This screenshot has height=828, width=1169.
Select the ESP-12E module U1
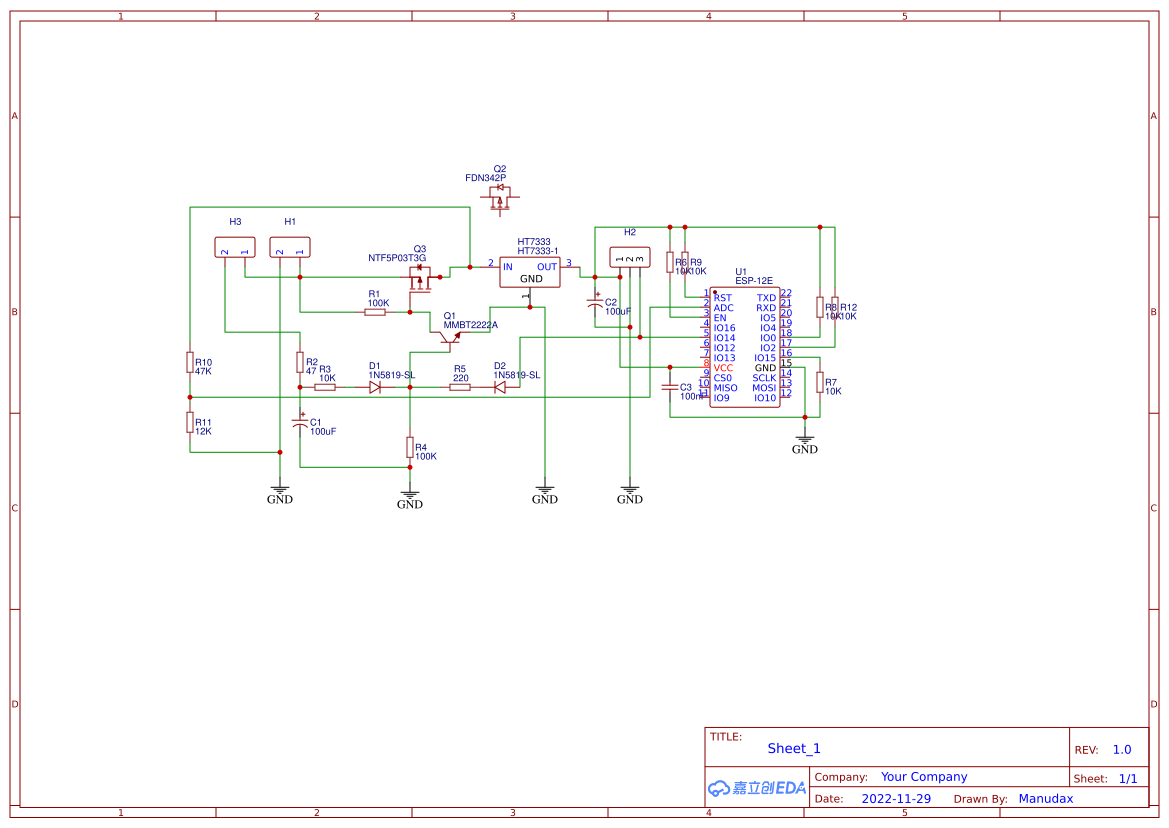pyautogui.click(x=744, y=345)
